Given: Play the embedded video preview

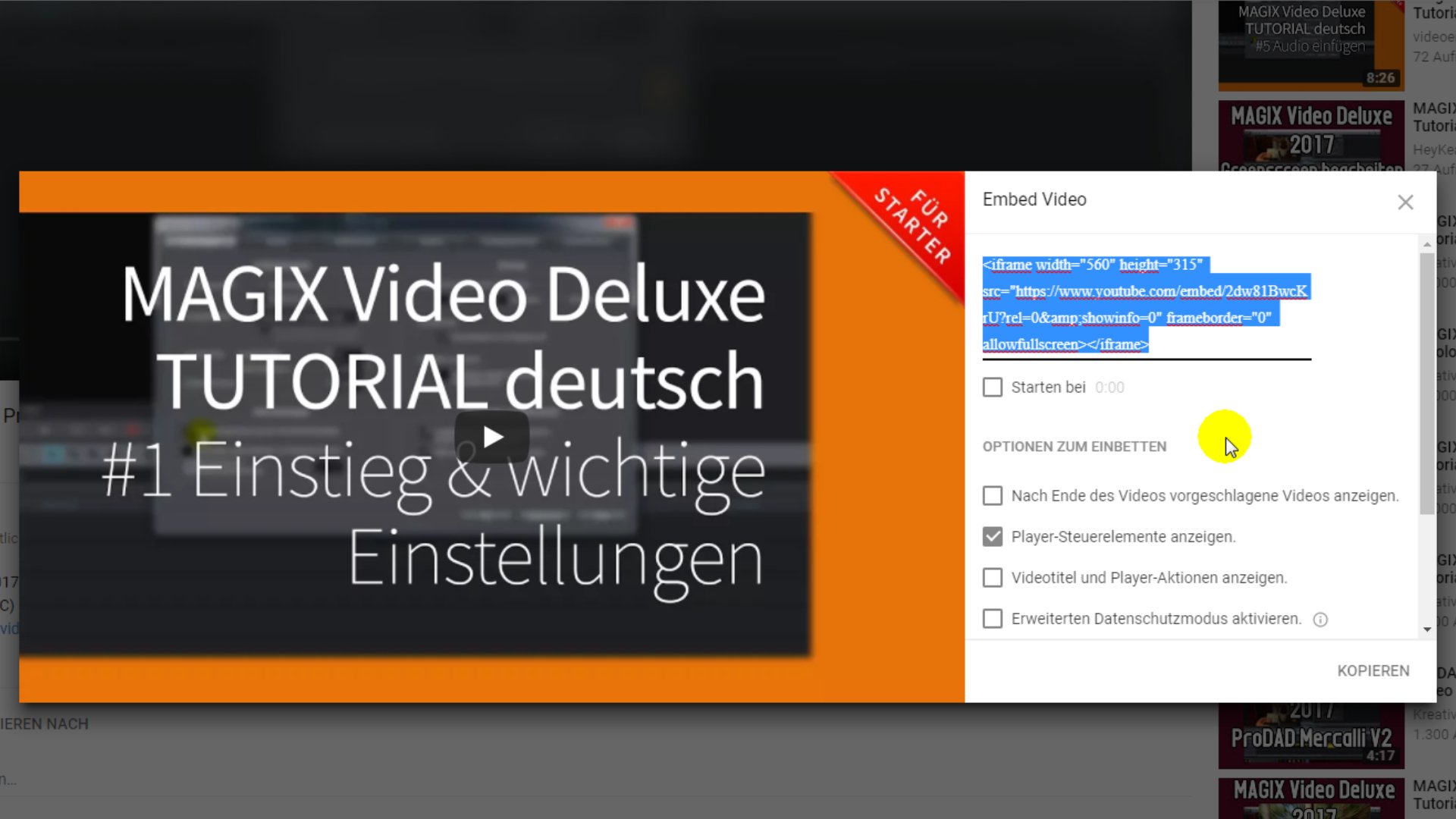Looking at the screenshot, I should pyautogui.click(x=492, y=437).
